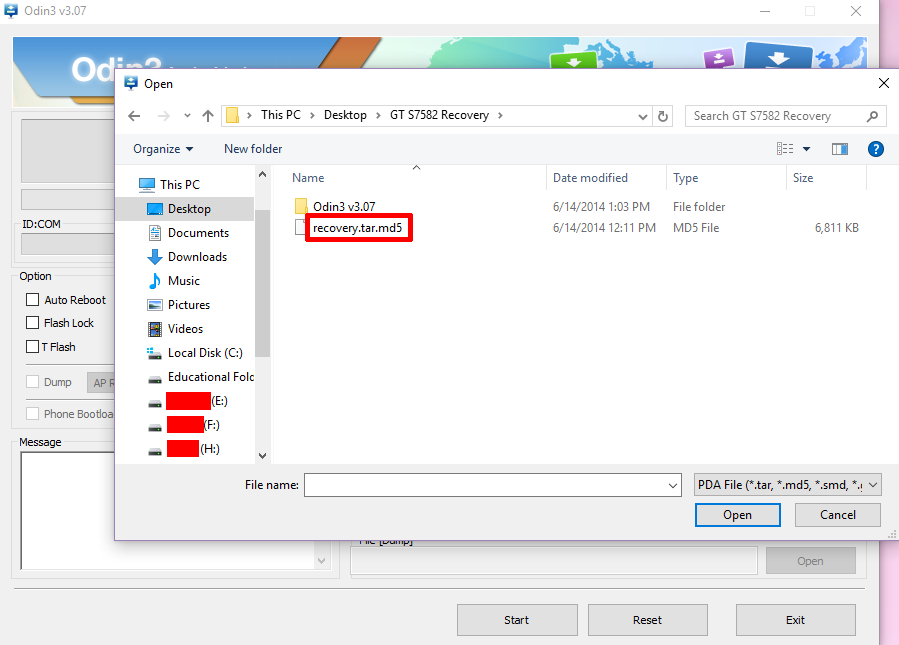The image size is (899, 645).
Task: Click the search magnifier icon
Action: [872, 116]
